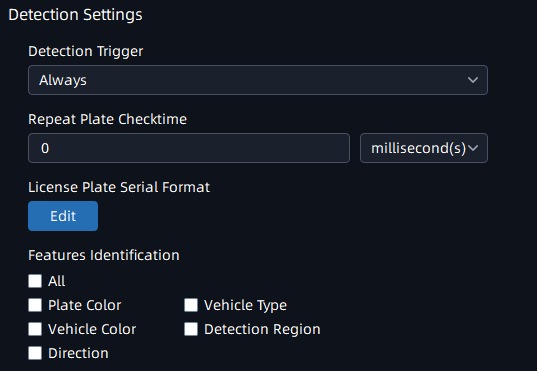
Task: Check the Detection Region checkbox
Action: pos(191,329)
